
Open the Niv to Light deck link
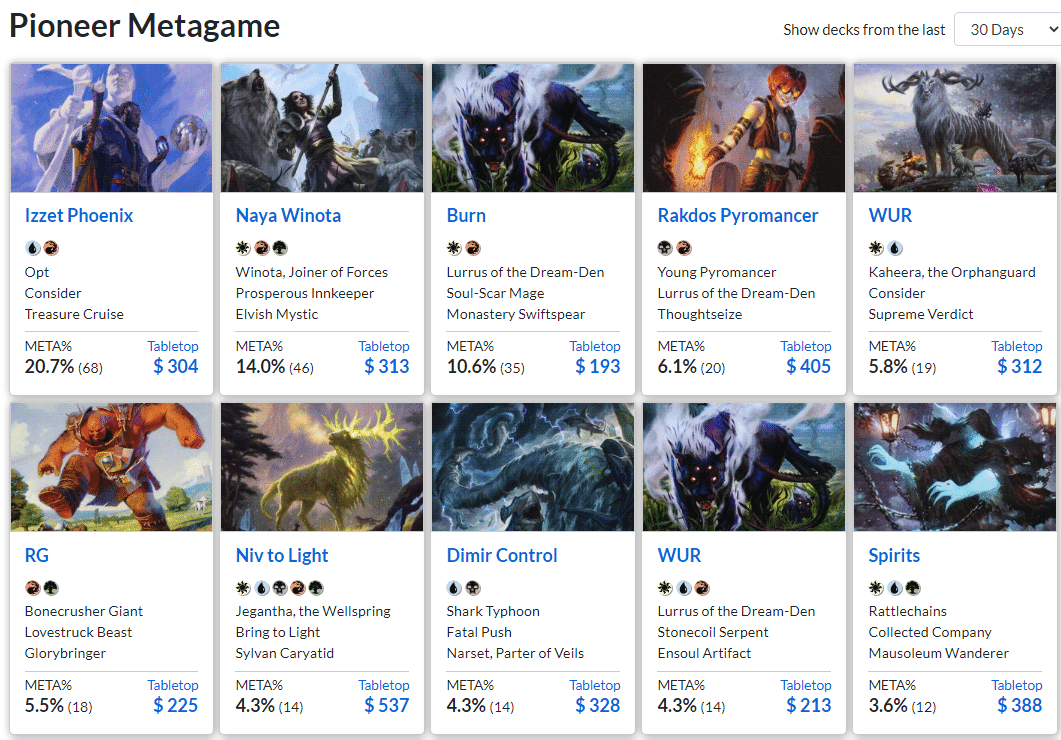(282, 555)
